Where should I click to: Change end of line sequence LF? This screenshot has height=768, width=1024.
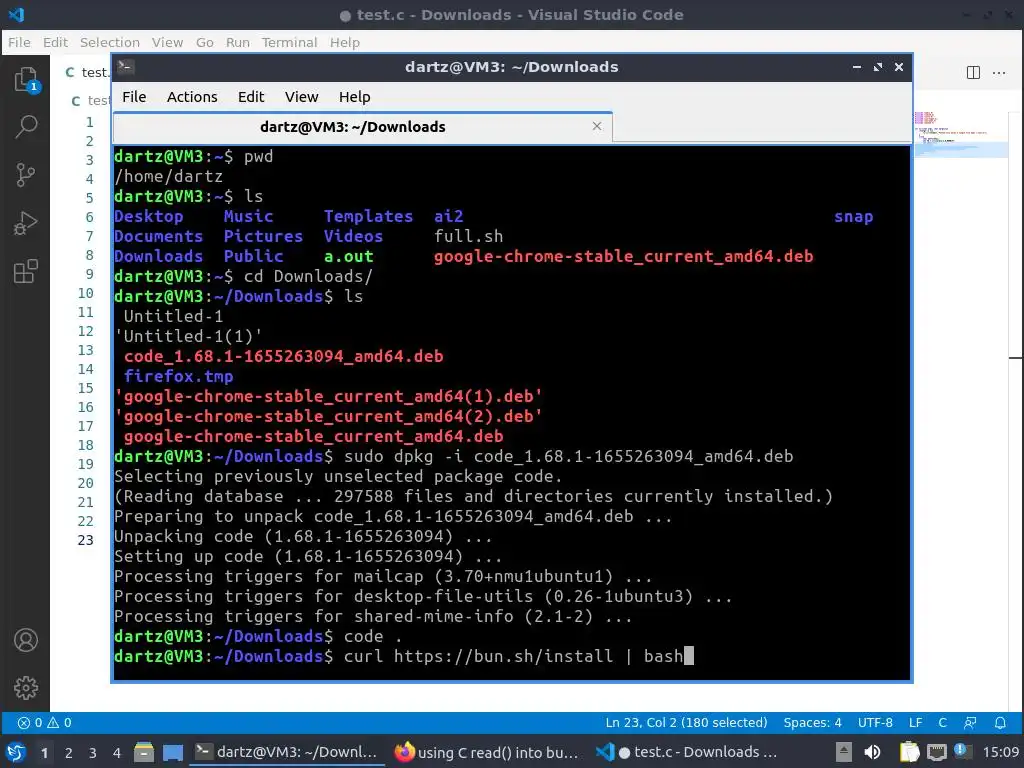click(916, 723)
